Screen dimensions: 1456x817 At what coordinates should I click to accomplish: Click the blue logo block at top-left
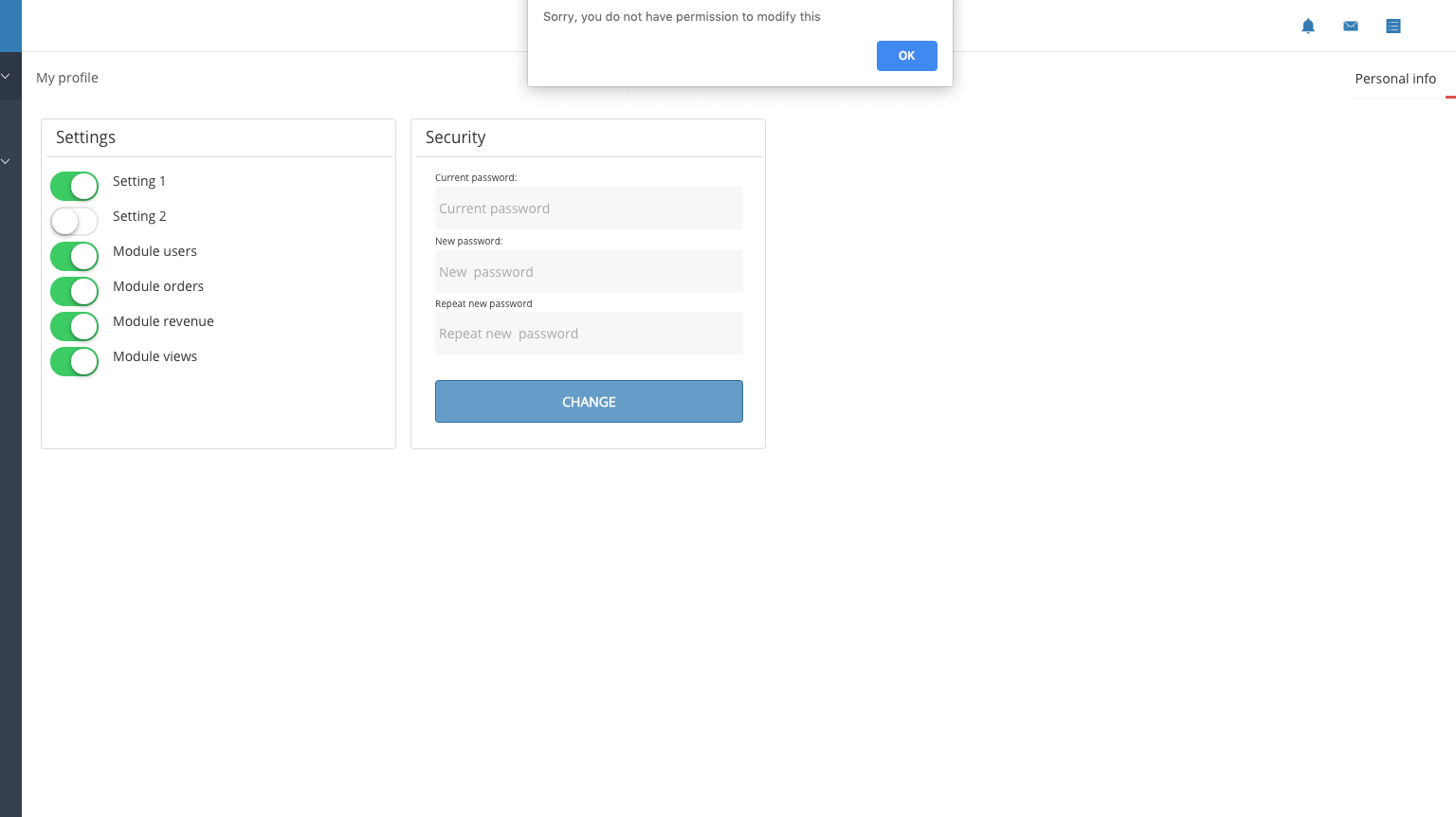pyautogui.click(x=10, y=26)
